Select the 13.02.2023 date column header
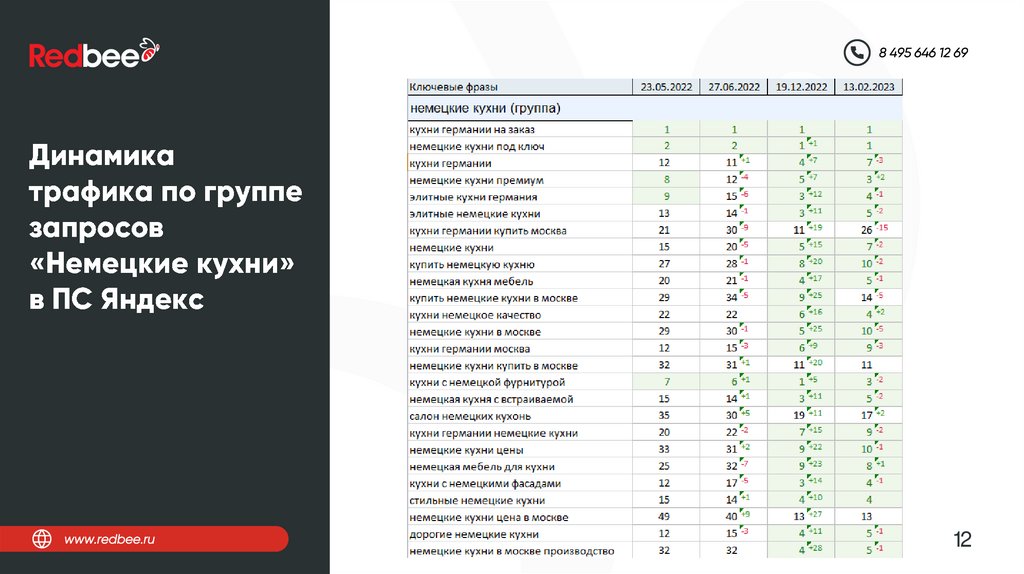1024x574 pixels. (869, 87)
